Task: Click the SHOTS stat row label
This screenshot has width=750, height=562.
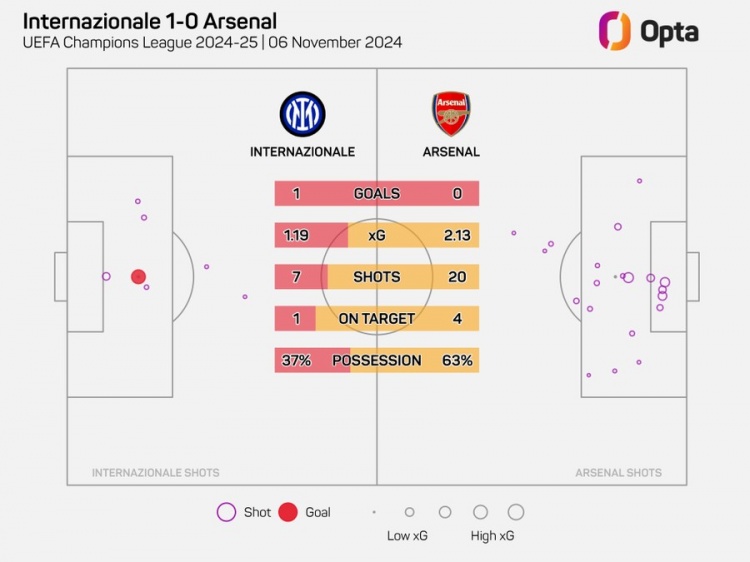Action: coord(377,277)
